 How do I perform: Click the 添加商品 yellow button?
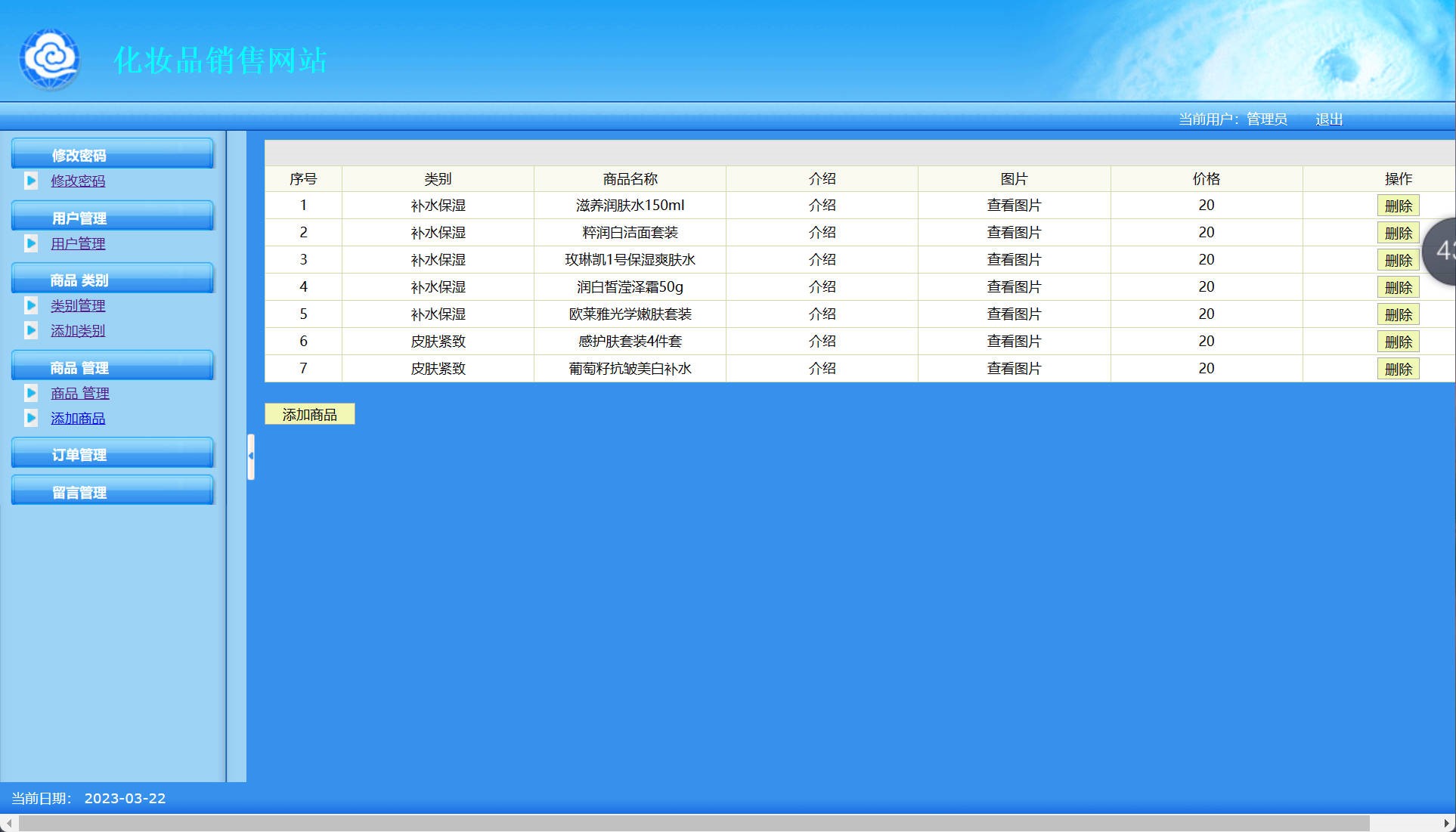pyautogui.click(x=309, y=414)
